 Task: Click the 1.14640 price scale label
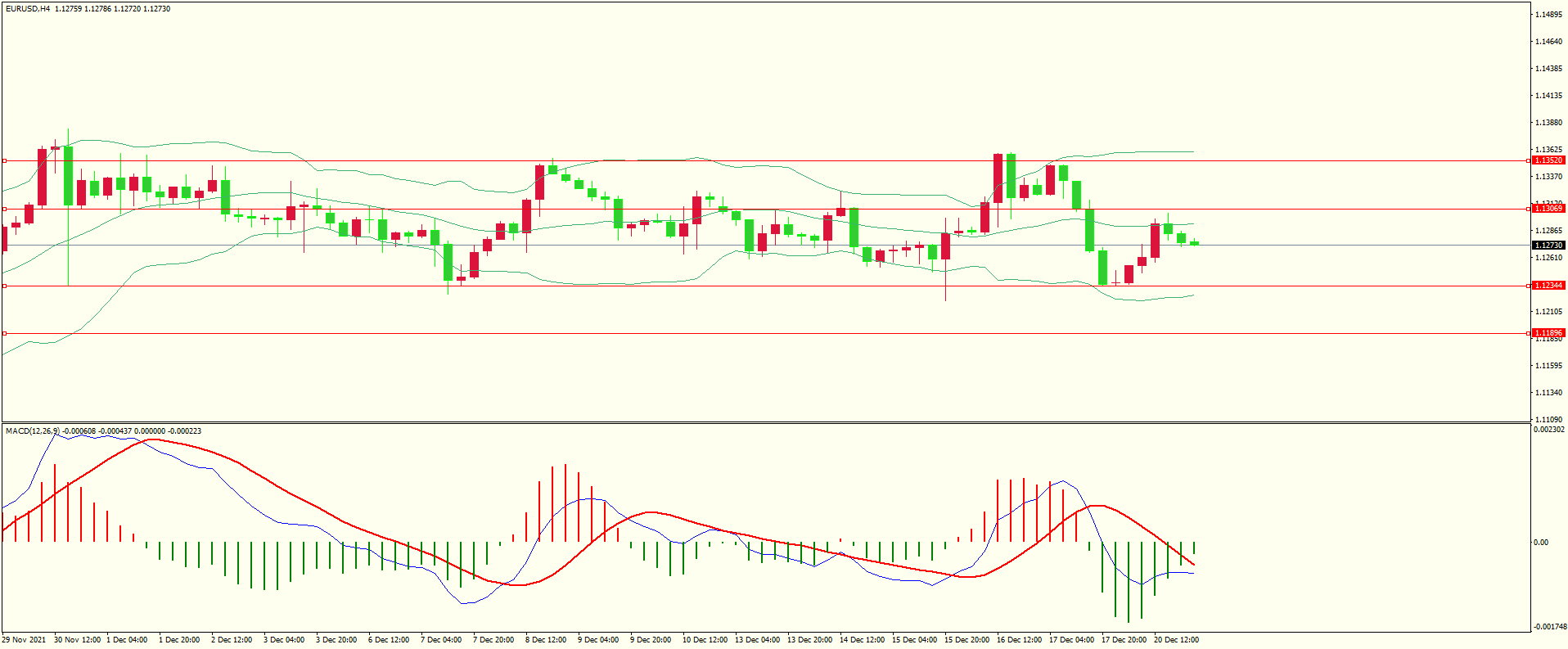[1549, 42]
